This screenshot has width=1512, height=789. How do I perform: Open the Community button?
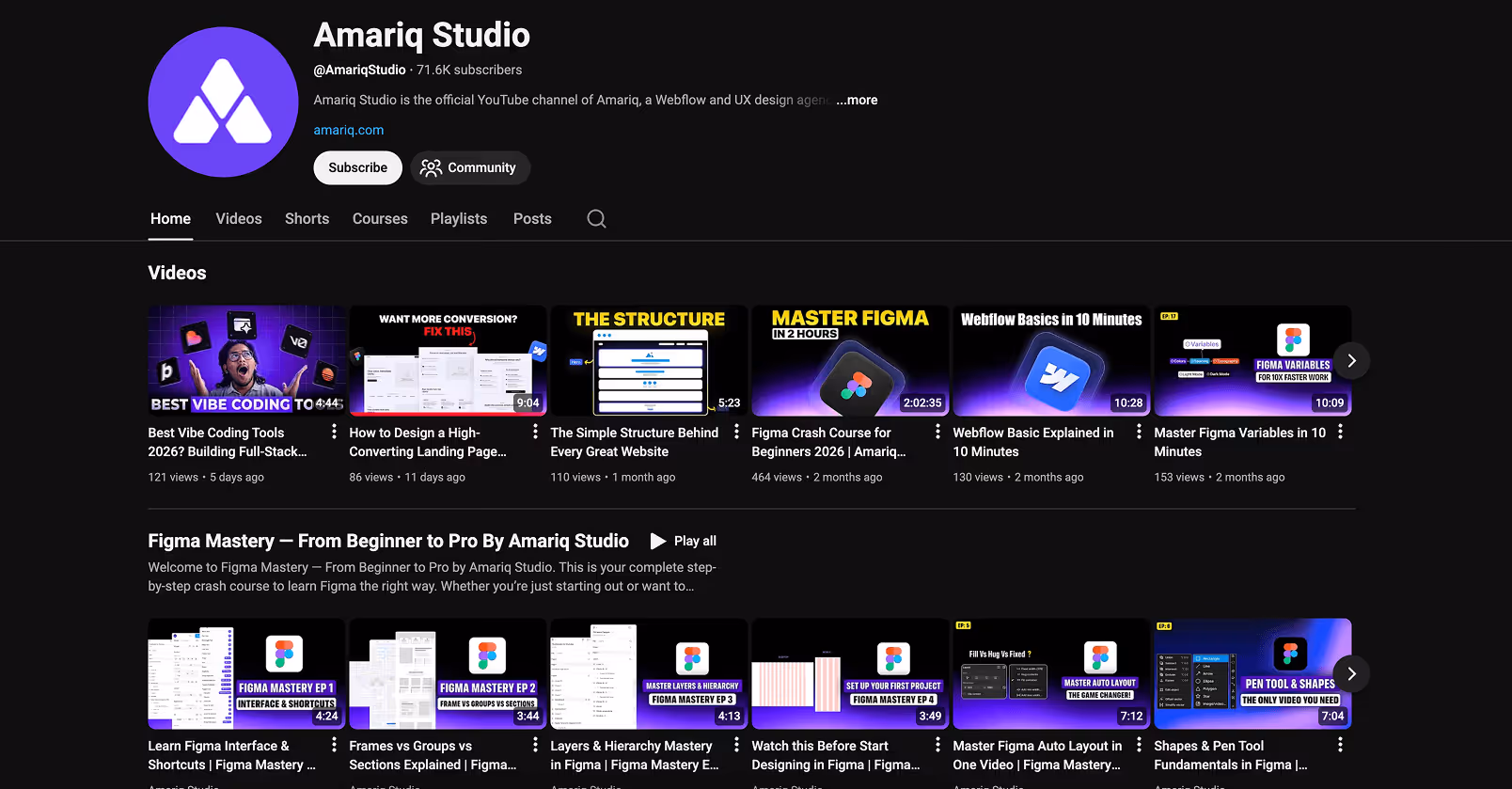click(469, 167)
